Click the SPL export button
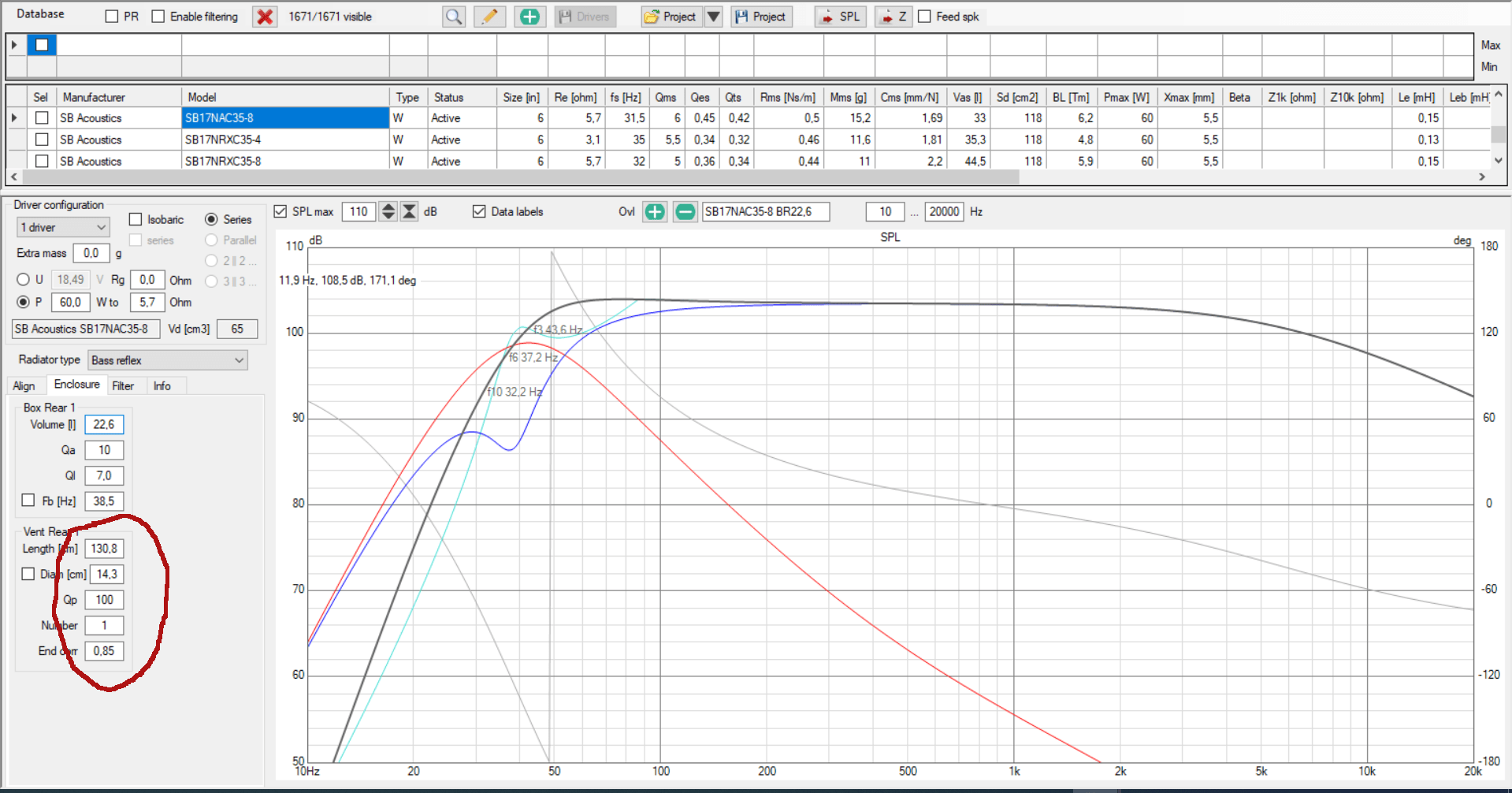This screenshot has height=793, width=1512. pos(841,17)
